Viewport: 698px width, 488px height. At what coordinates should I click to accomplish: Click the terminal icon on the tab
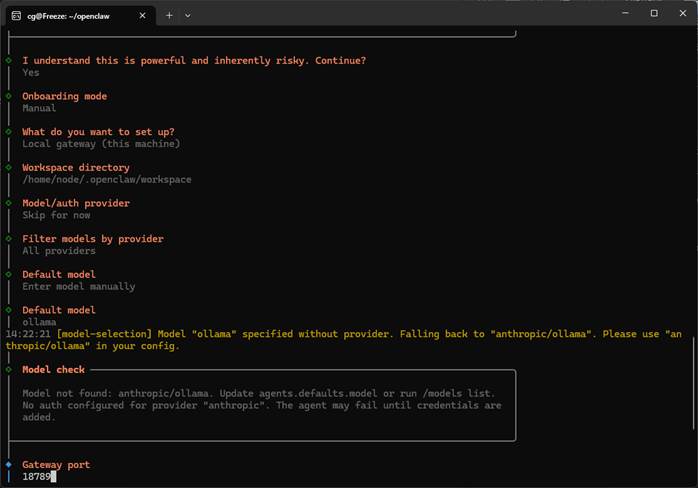click(x=13, y=14)
